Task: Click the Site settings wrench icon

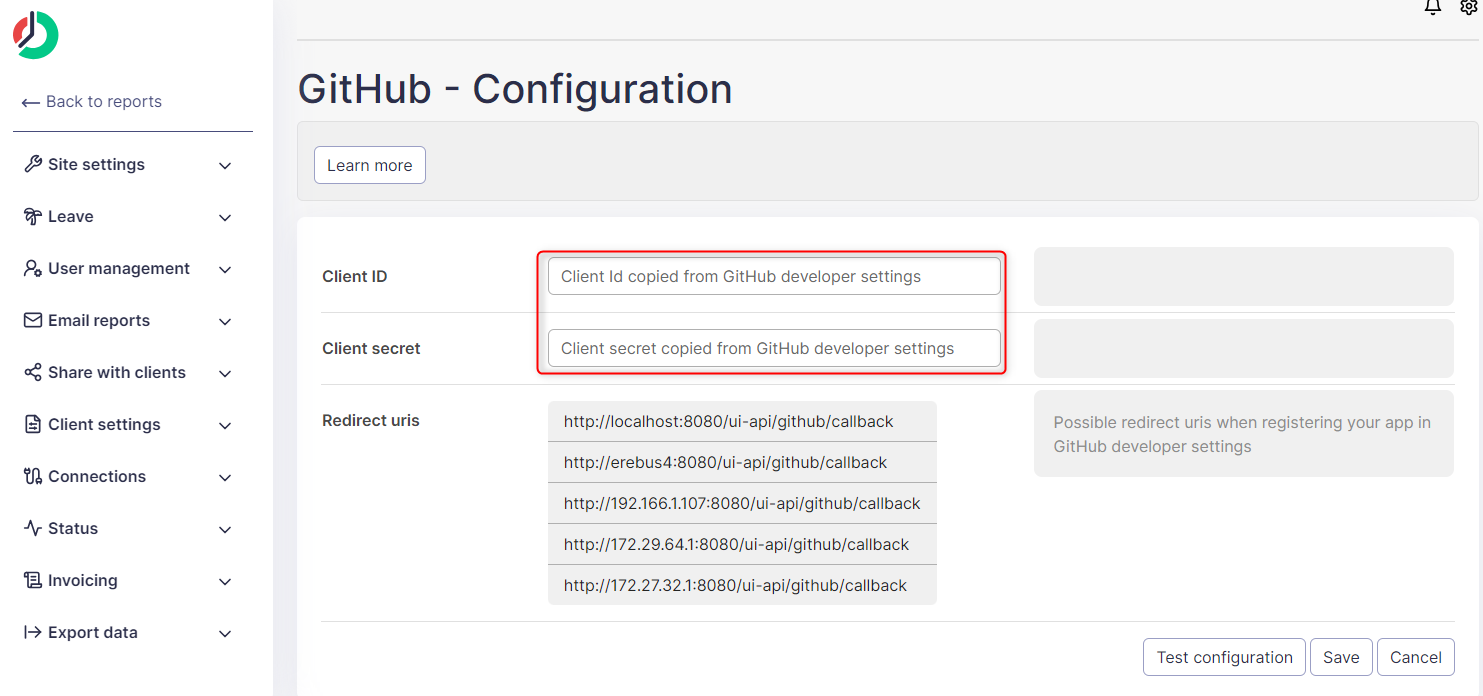Action: pos(32,164)
